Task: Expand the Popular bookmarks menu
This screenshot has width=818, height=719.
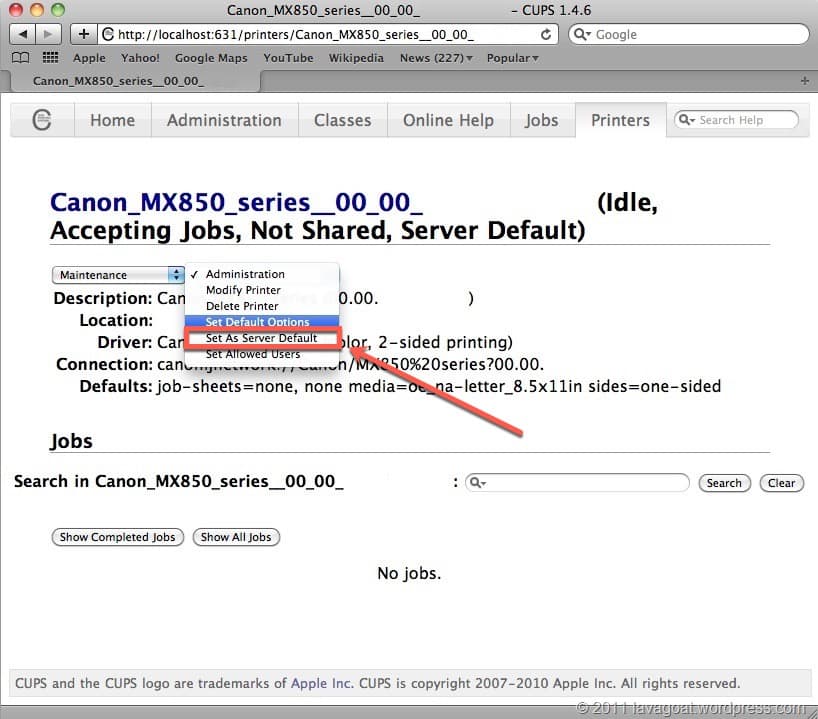Action: coord(512,58)
